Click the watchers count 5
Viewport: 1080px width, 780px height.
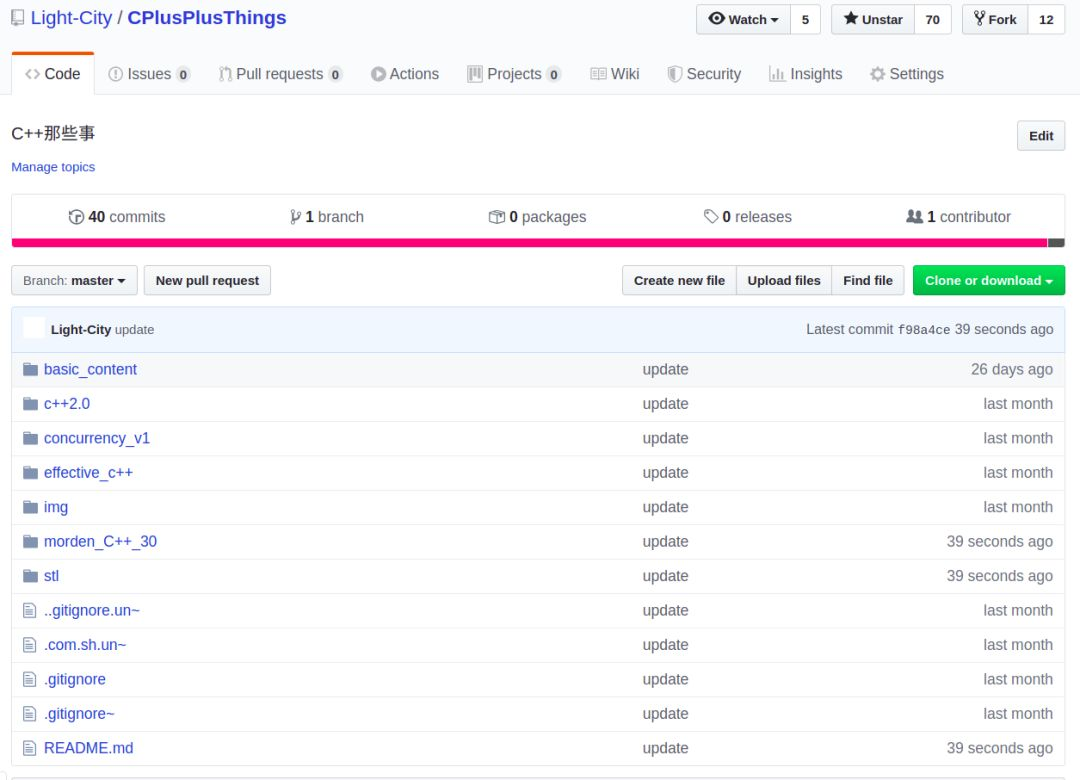(805, 19)
